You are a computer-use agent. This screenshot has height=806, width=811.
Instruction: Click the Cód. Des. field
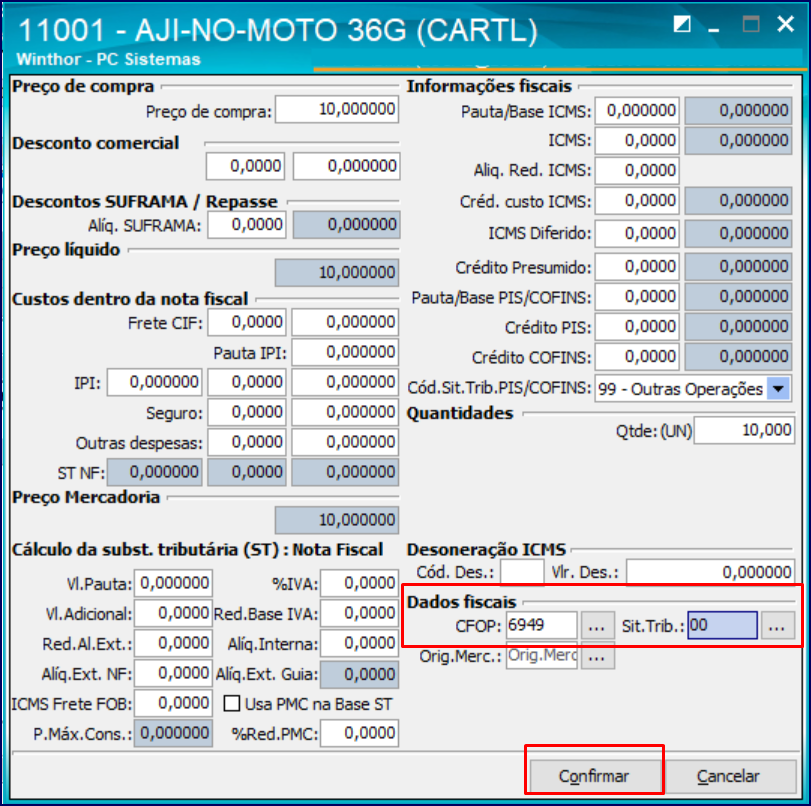(x=522, y=572)
